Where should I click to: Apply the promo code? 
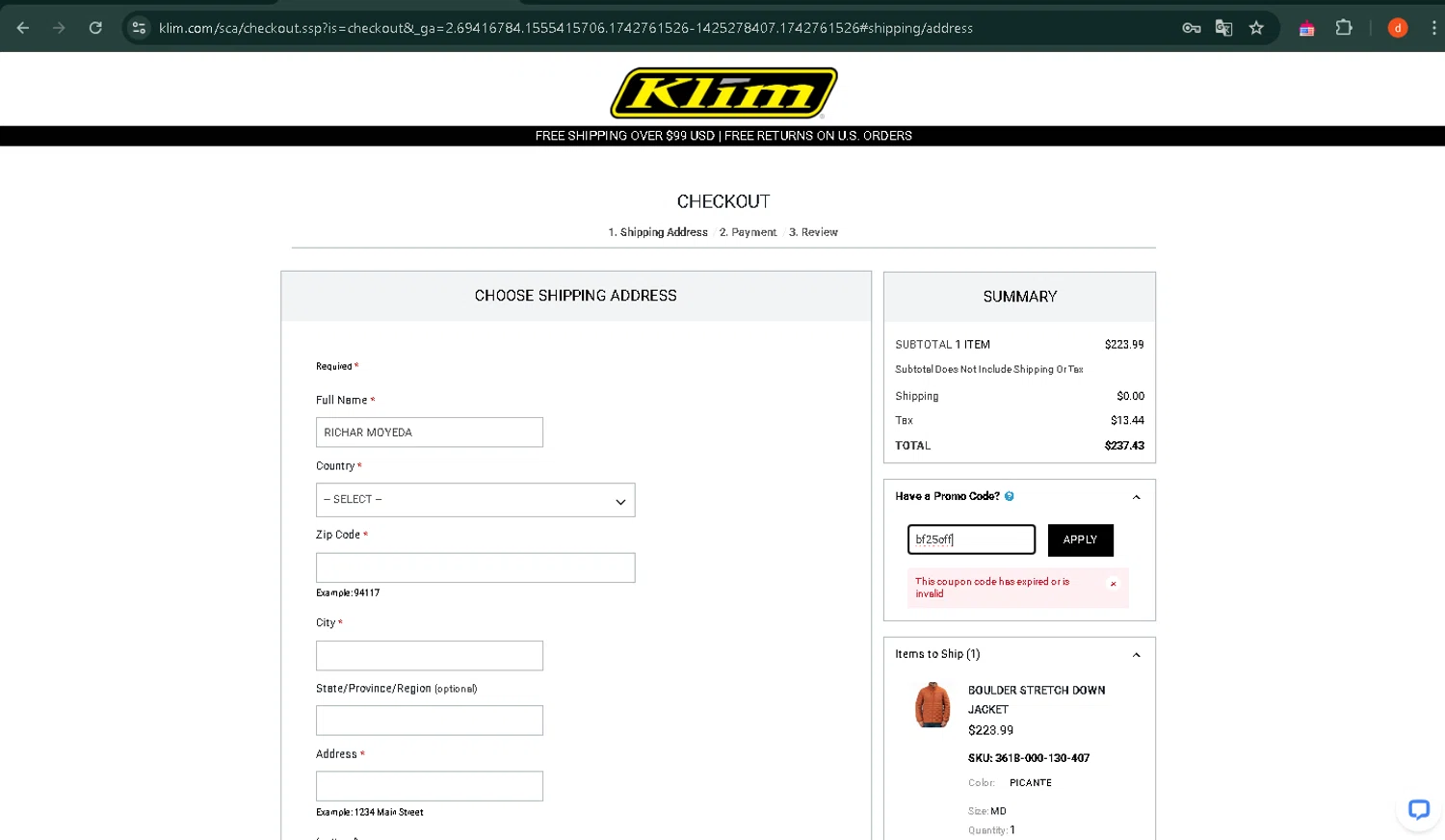click(1080, 540)
